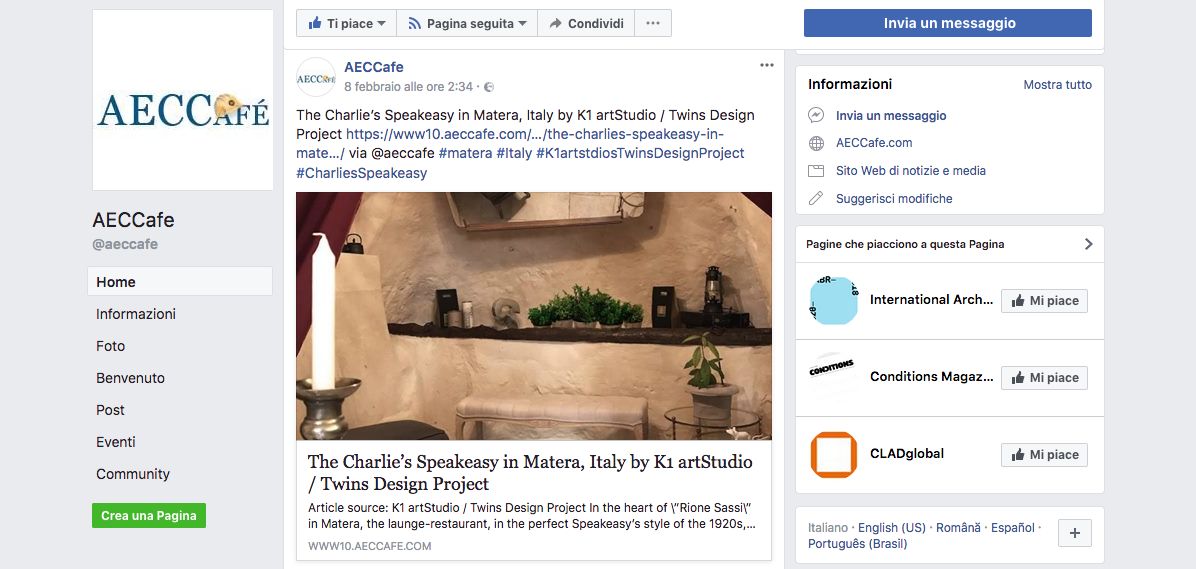The width and height of the screenshot is (1196, 569).
Task: Open the post options three-dot menu
Action: pyautogui.click(x=767, y=66)
